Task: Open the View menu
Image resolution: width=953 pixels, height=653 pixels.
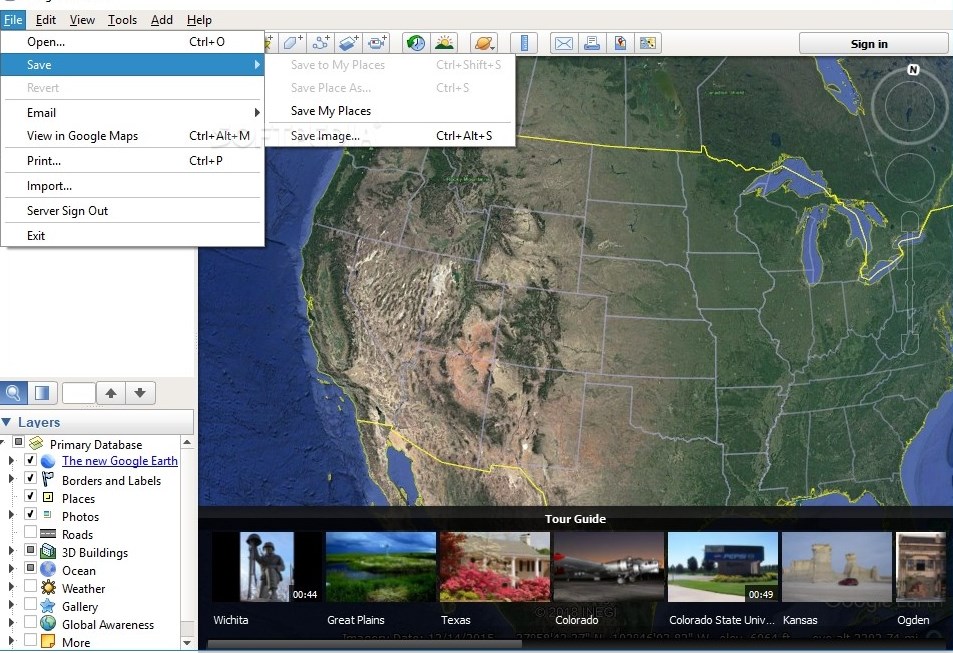Action: coord(82,20)
